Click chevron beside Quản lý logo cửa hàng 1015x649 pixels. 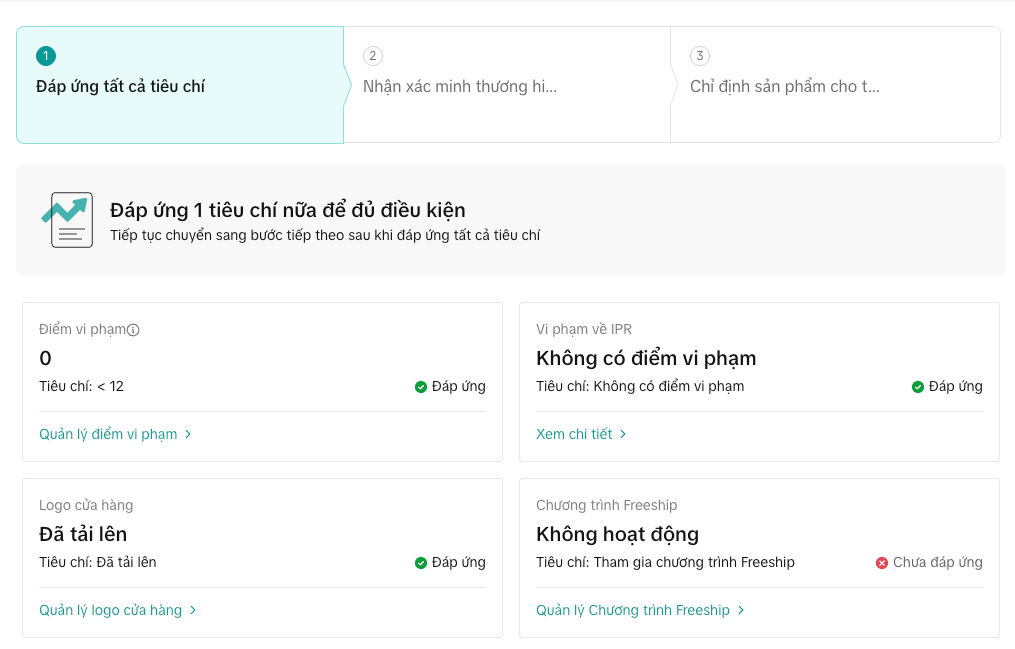click(193, 611)
